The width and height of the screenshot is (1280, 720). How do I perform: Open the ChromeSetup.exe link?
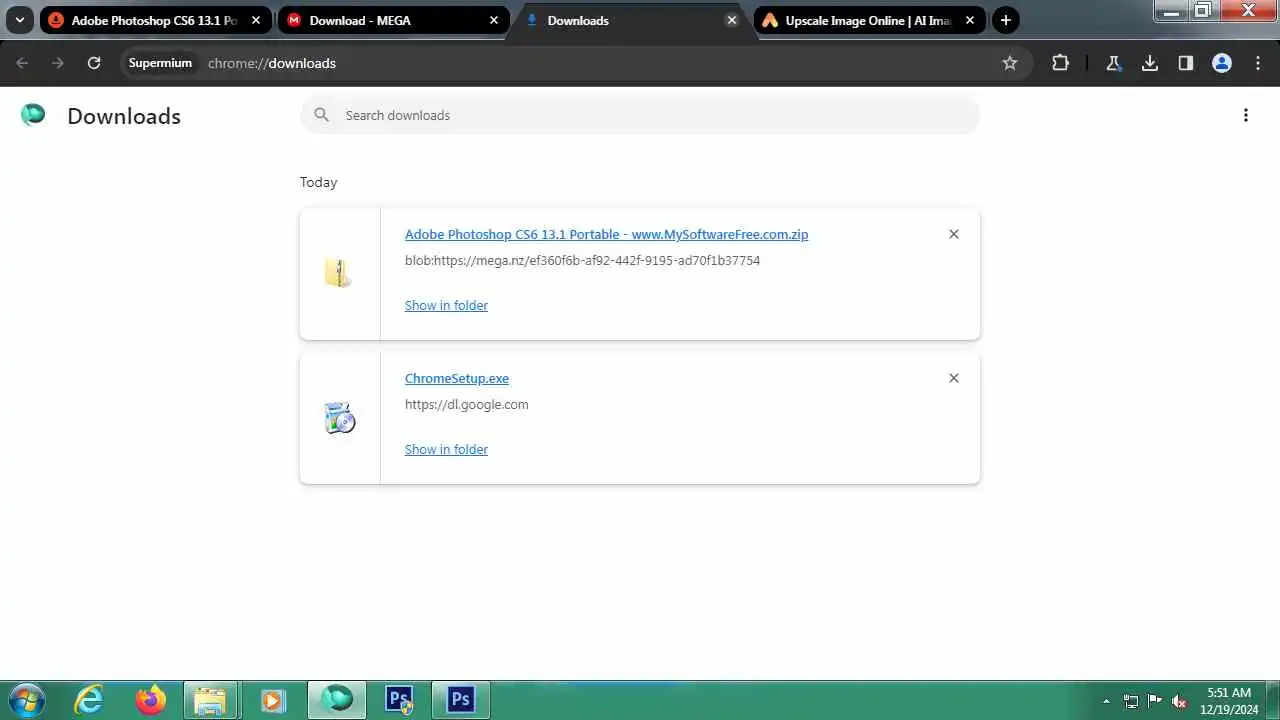tap(457, 378)
